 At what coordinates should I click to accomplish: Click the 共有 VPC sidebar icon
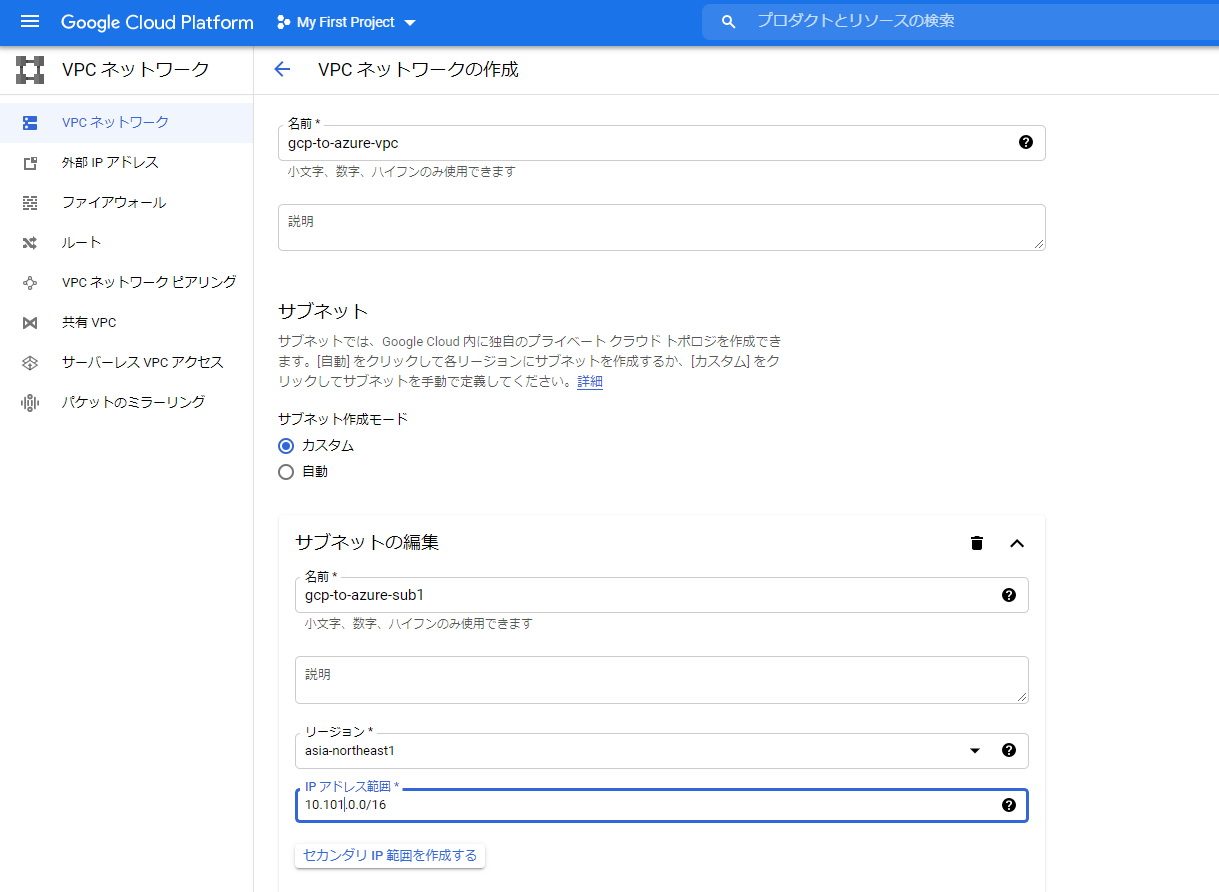(30, 323)
